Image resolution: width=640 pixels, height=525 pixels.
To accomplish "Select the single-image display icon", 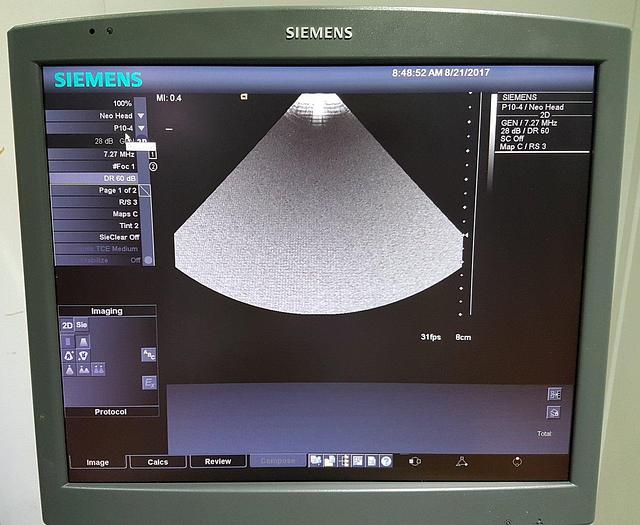I will [x=70, y=370].
